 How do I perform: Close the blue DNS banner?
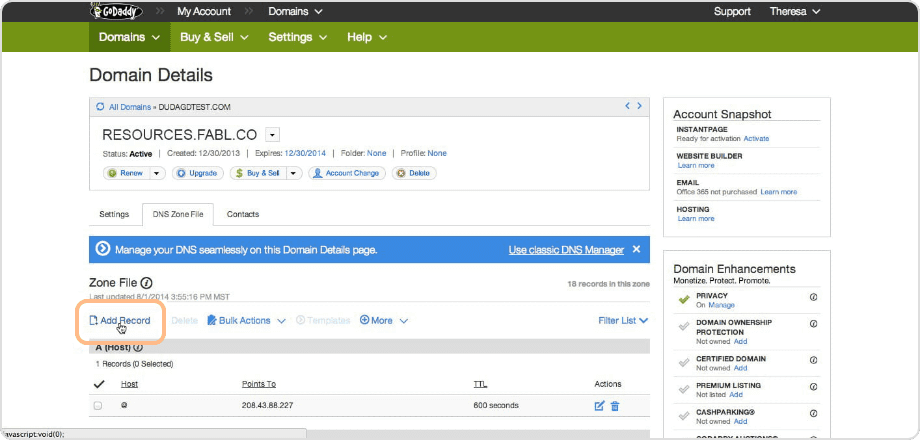click(x=637, y=249)
